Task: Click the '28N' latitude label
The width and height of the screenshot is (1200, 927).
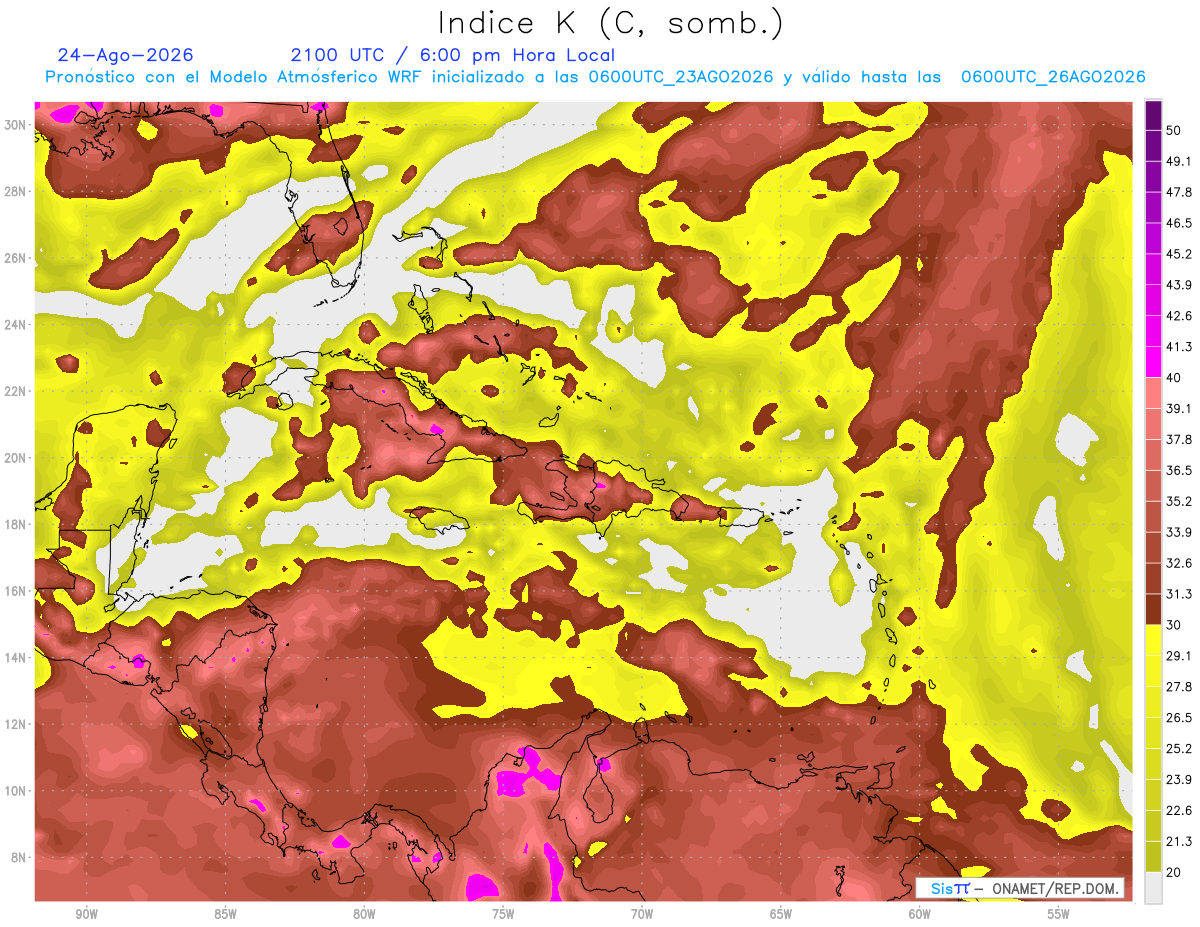Action: [15, 191]
